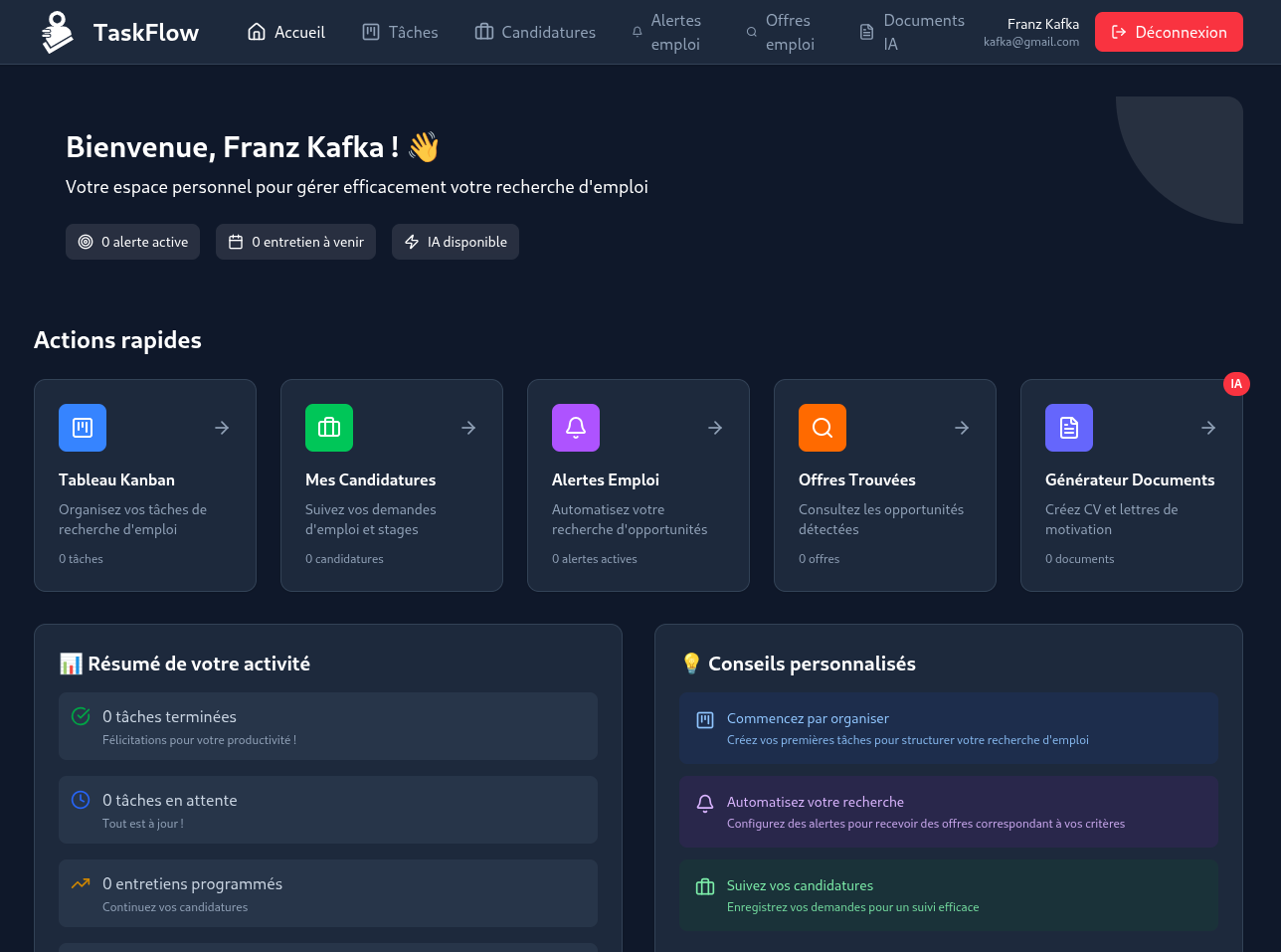Image resolution: width=1281 pixels, height=952 pixels.
Task: Click the 0 alerte active chip
Action: coord(133,242)
